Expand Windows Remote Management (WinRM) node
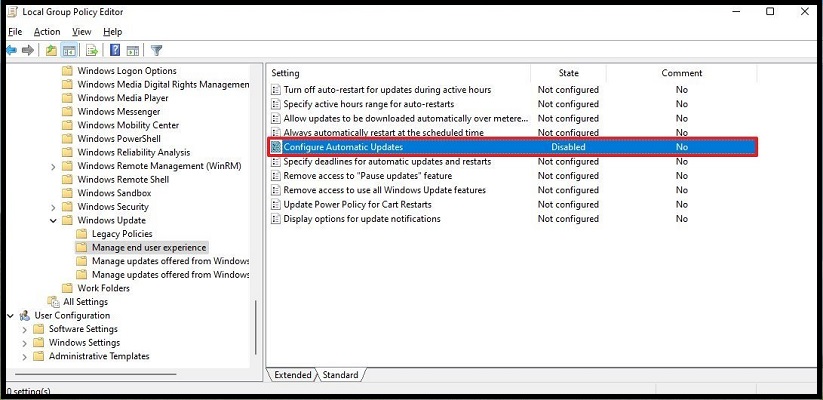 click(x=53, y=166)
